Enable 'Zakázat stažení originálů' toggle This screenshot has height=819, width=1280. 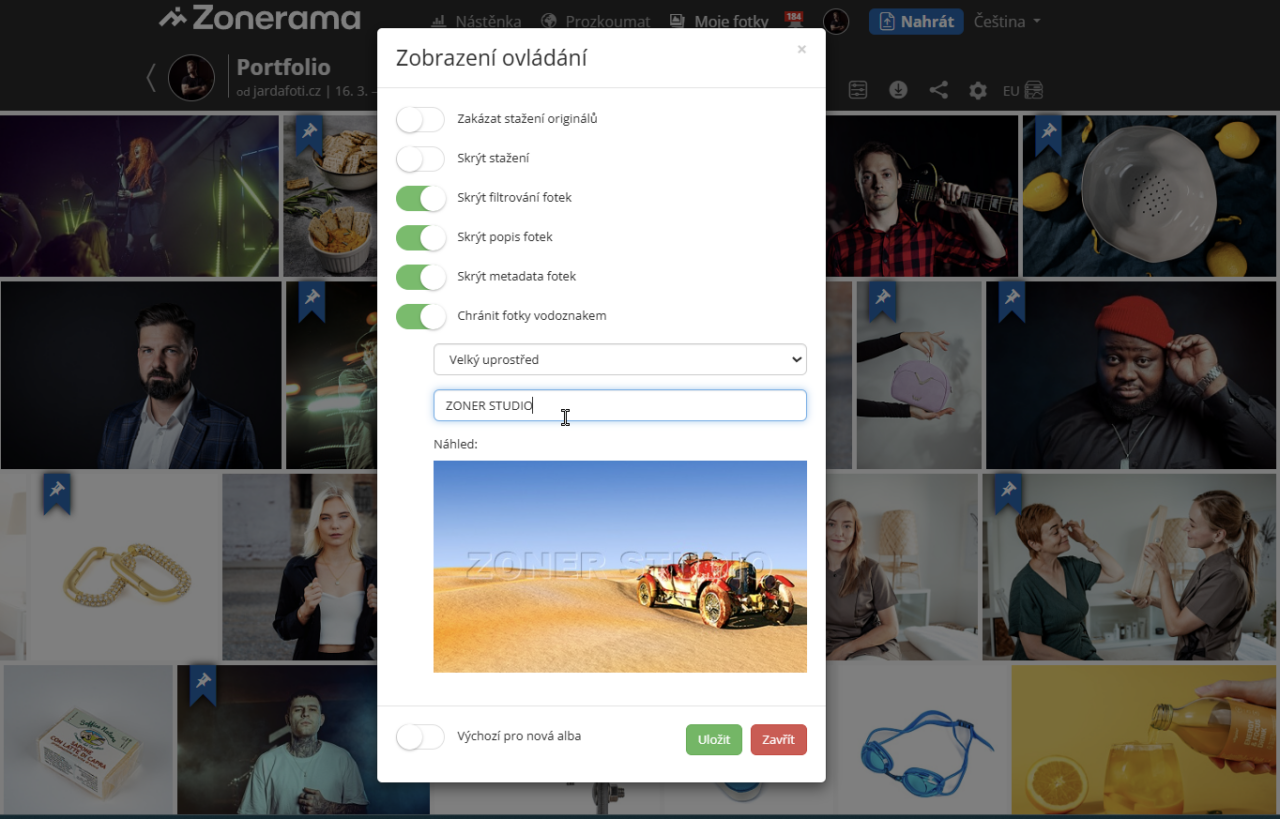pos(421,119)
